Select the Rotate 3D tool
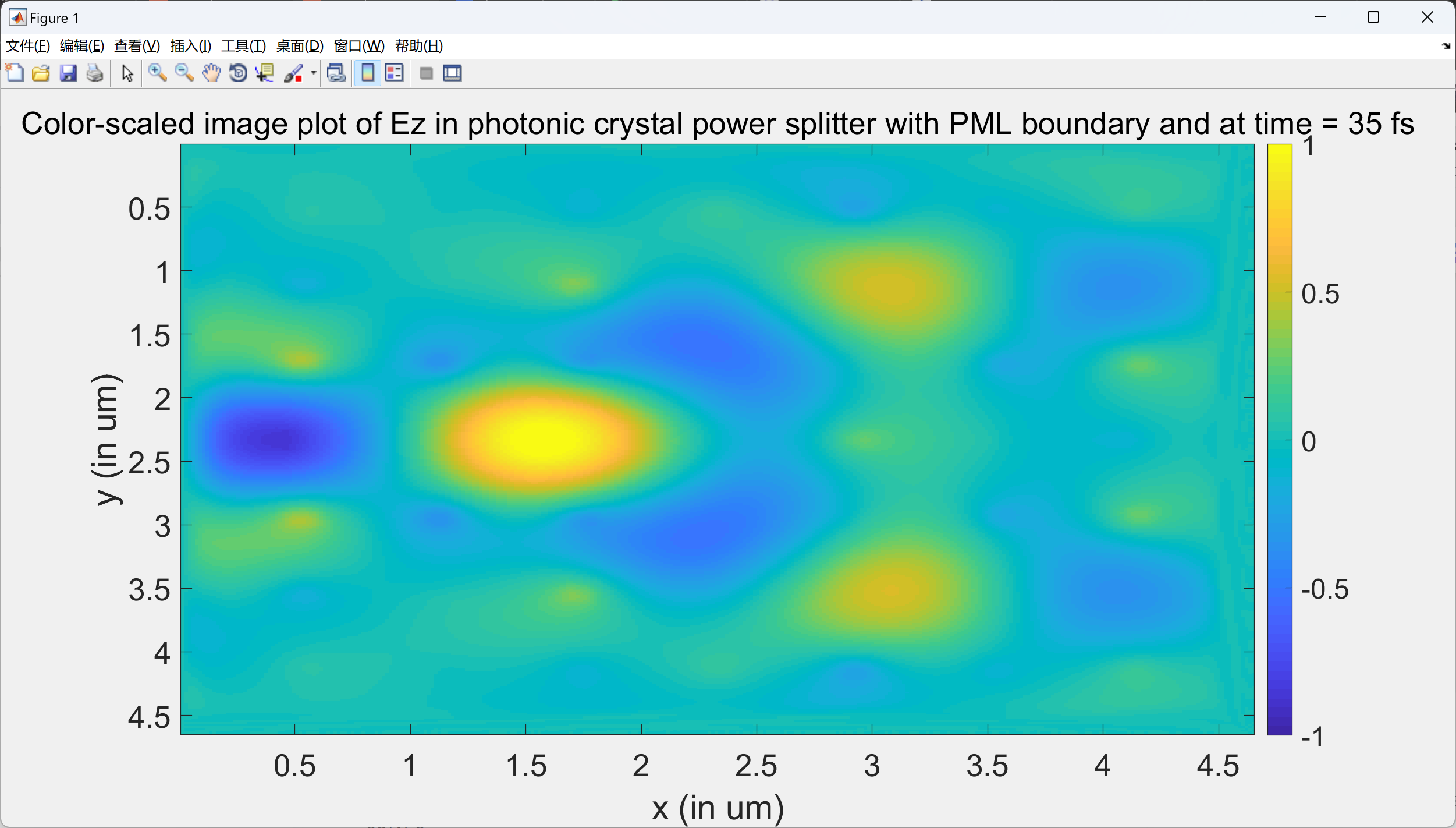The image size is (1456, 828). point(238,73)
